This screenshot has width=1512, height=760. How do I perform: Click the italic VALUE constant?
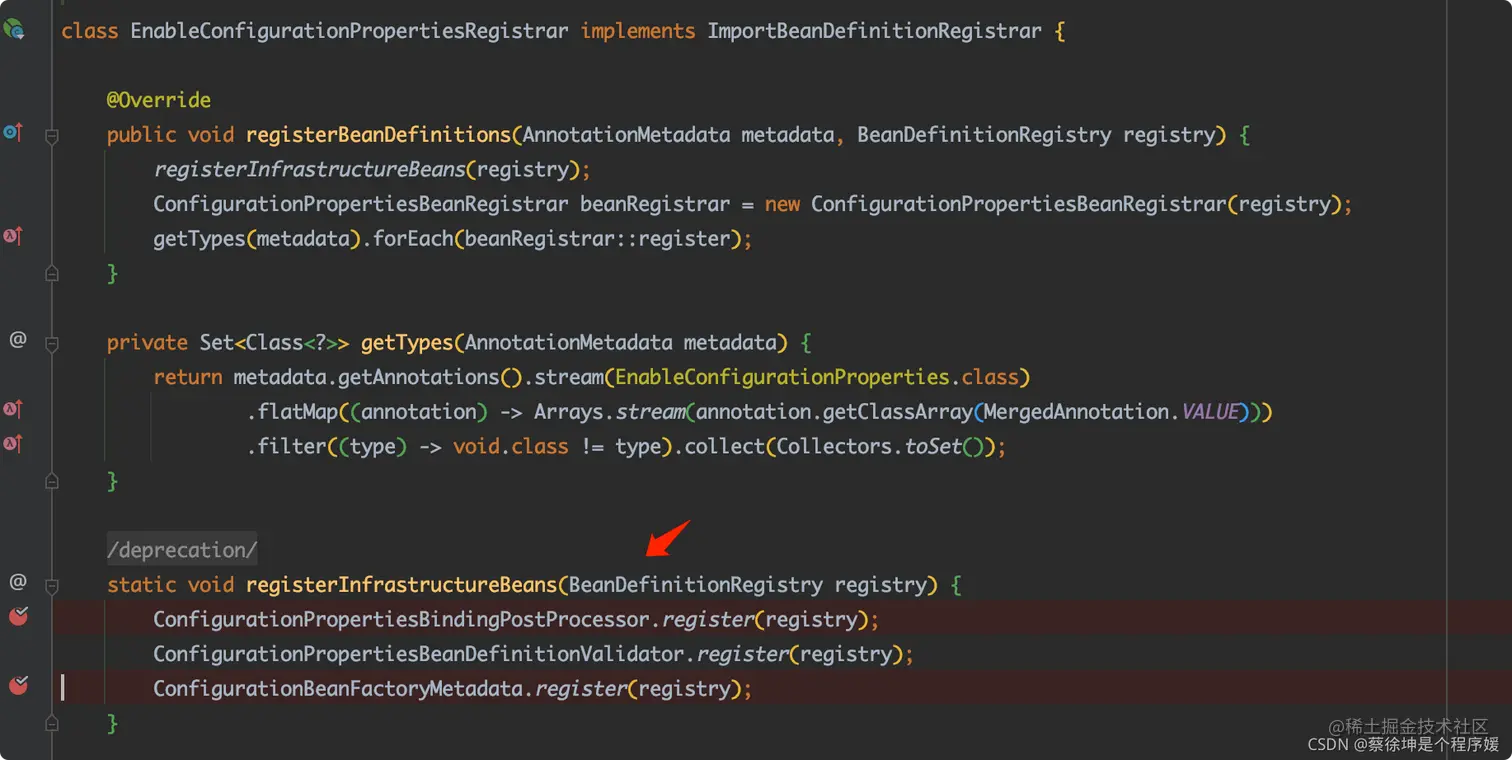(x=1210, y=412)
